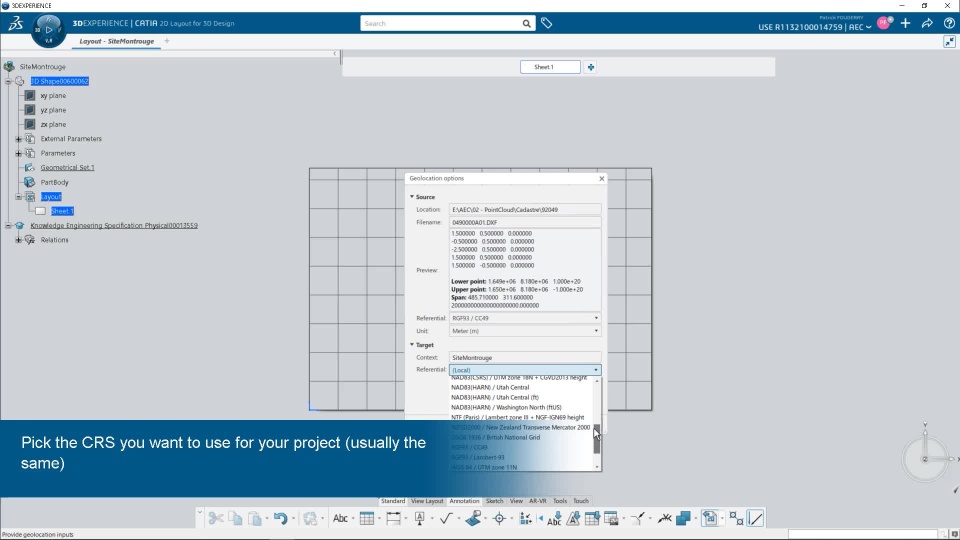Select the Table tool icon

click(x=367, y=519)
